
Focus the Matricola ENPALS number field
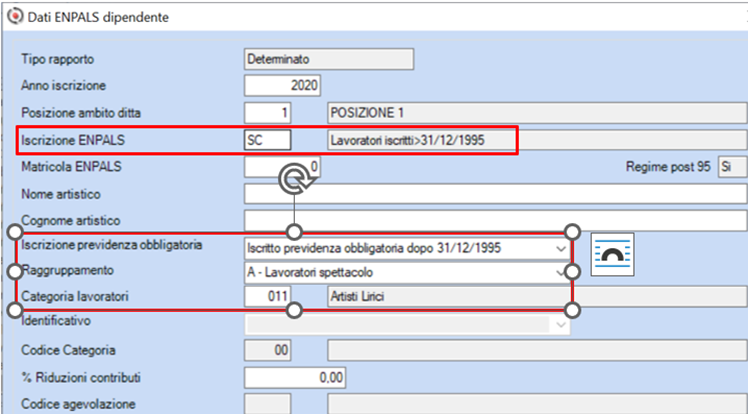pyautogui.click(x=282, y=167)
